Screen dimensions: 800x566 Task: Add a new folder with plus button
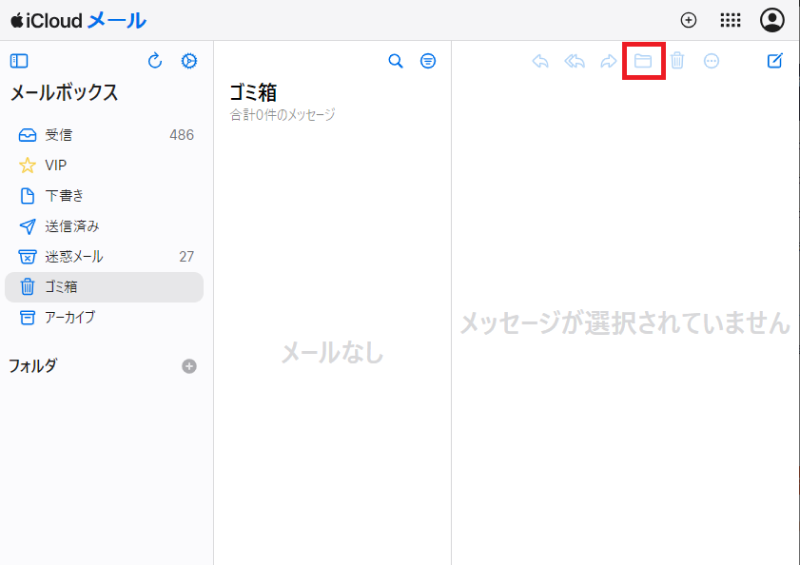[x=189, y=366]
